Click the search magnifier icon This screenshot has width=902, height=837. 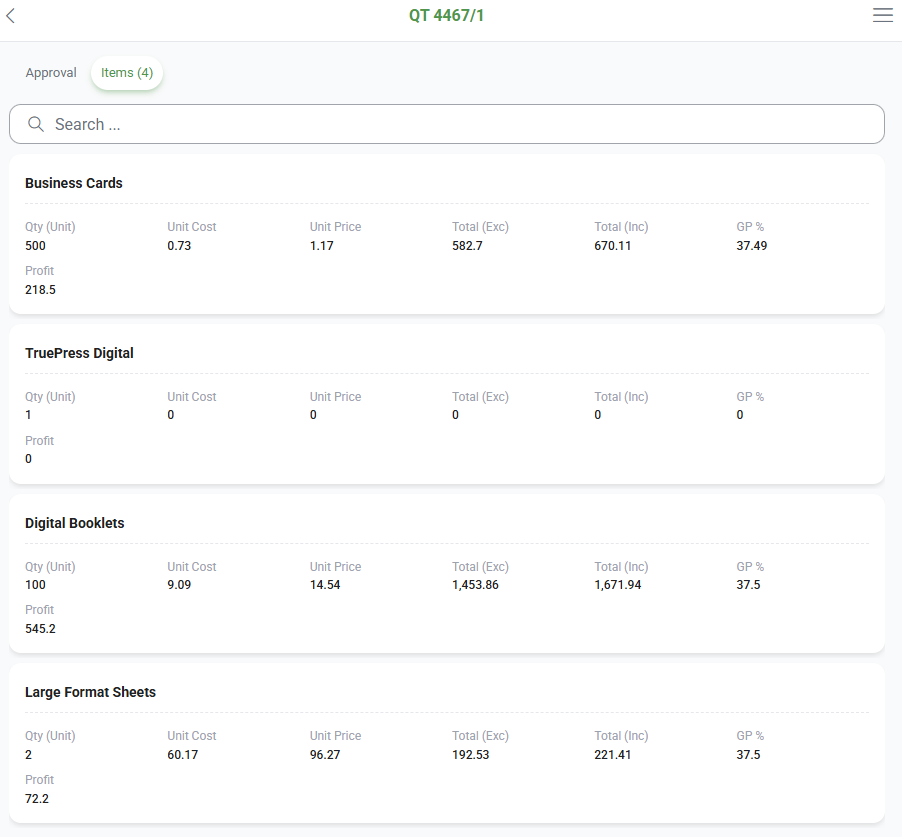pyautogui.click(x=36, y=124)
